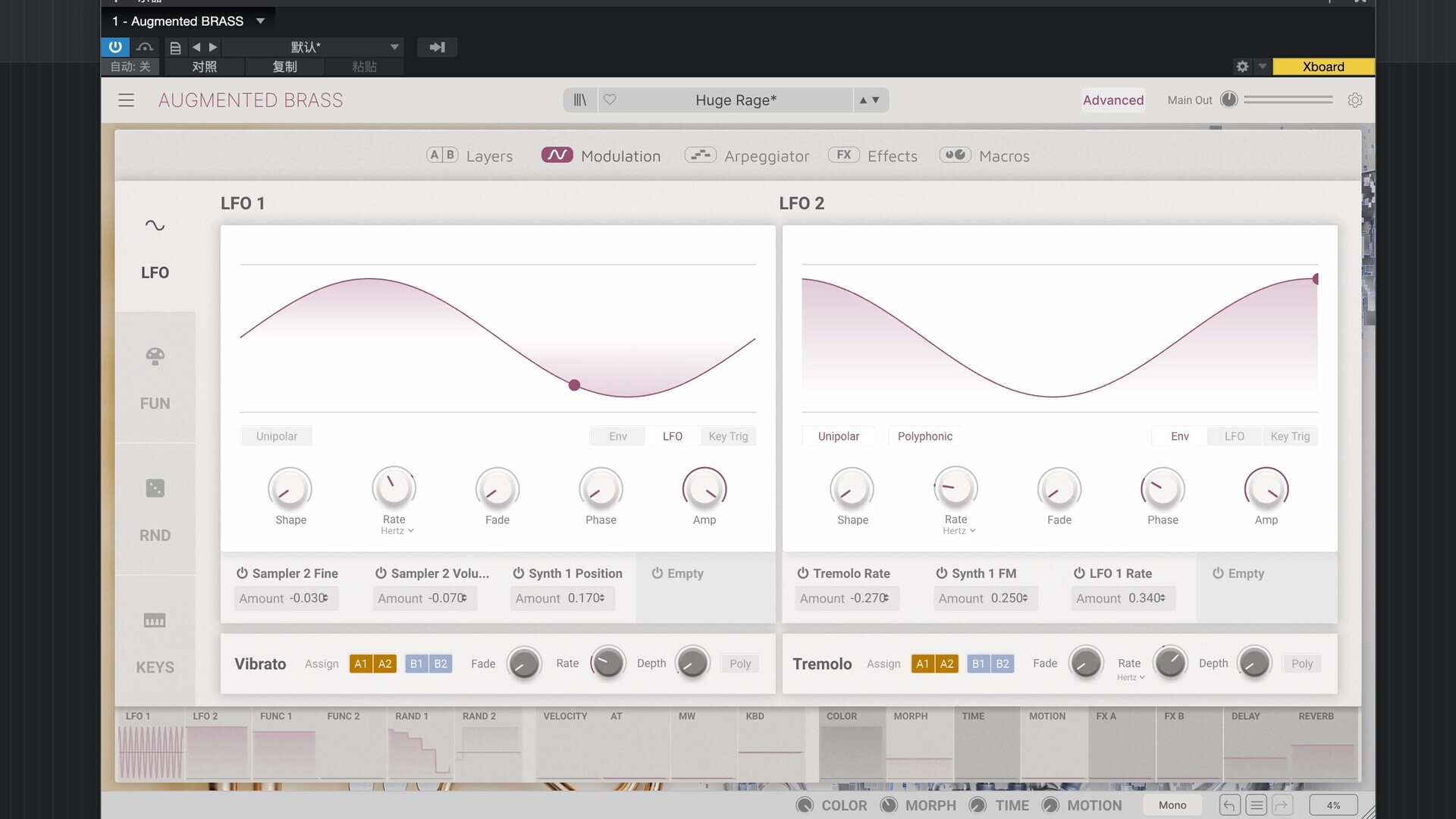Switch to the Modulation tab
Screen dimensions: 1456x819
click(601, 155)
